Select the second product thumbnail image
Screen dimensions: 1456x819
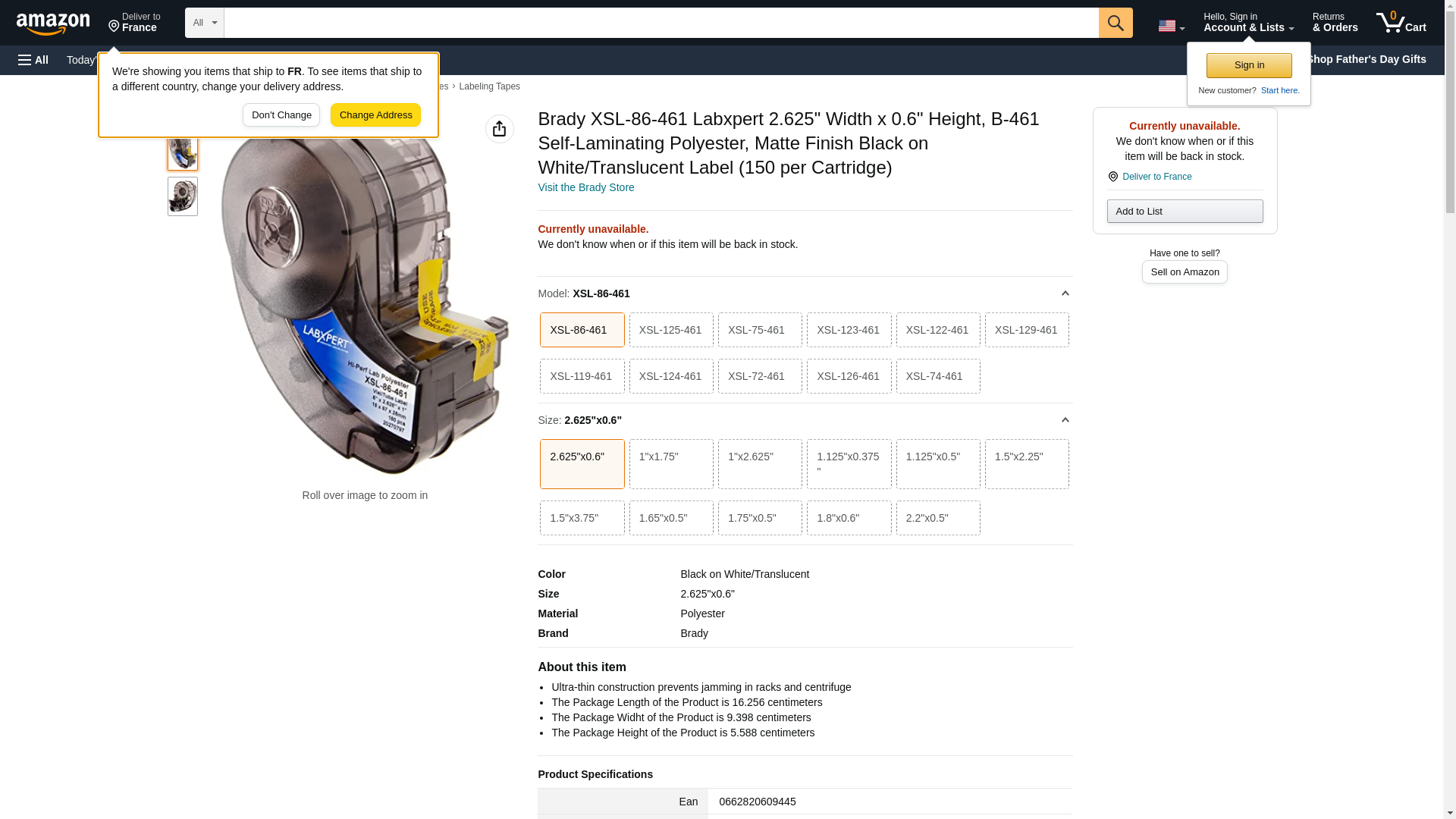[182, 196]
